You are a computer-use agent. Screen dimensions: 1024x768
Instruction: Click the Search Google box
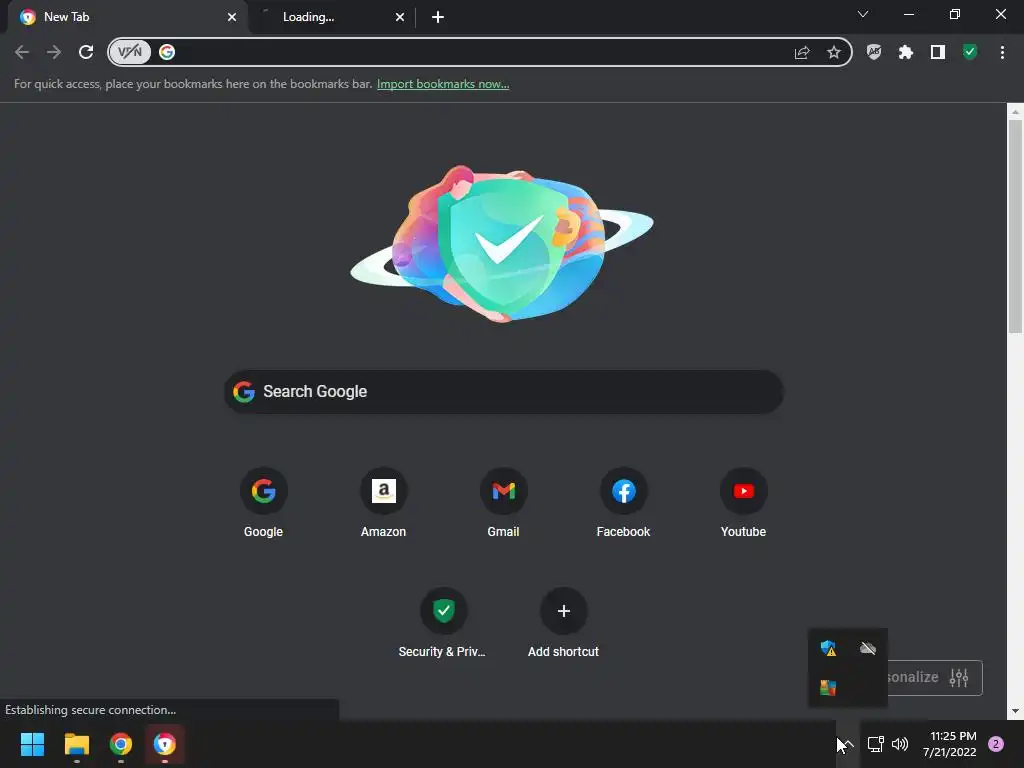[x=504, y=392]
